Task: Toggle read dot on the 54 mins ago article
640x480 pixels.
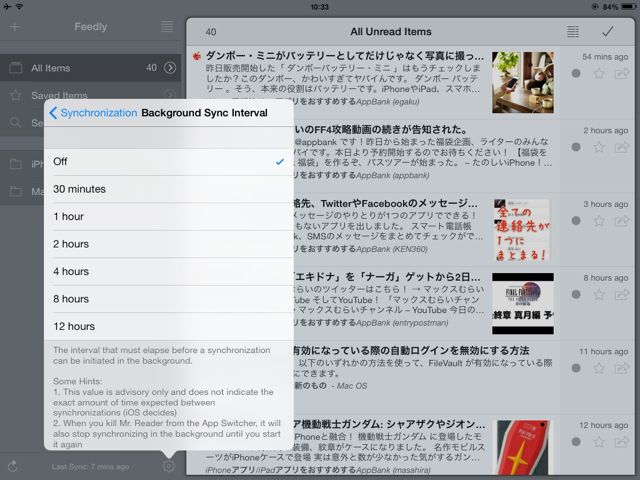Action: click(576, 73)
